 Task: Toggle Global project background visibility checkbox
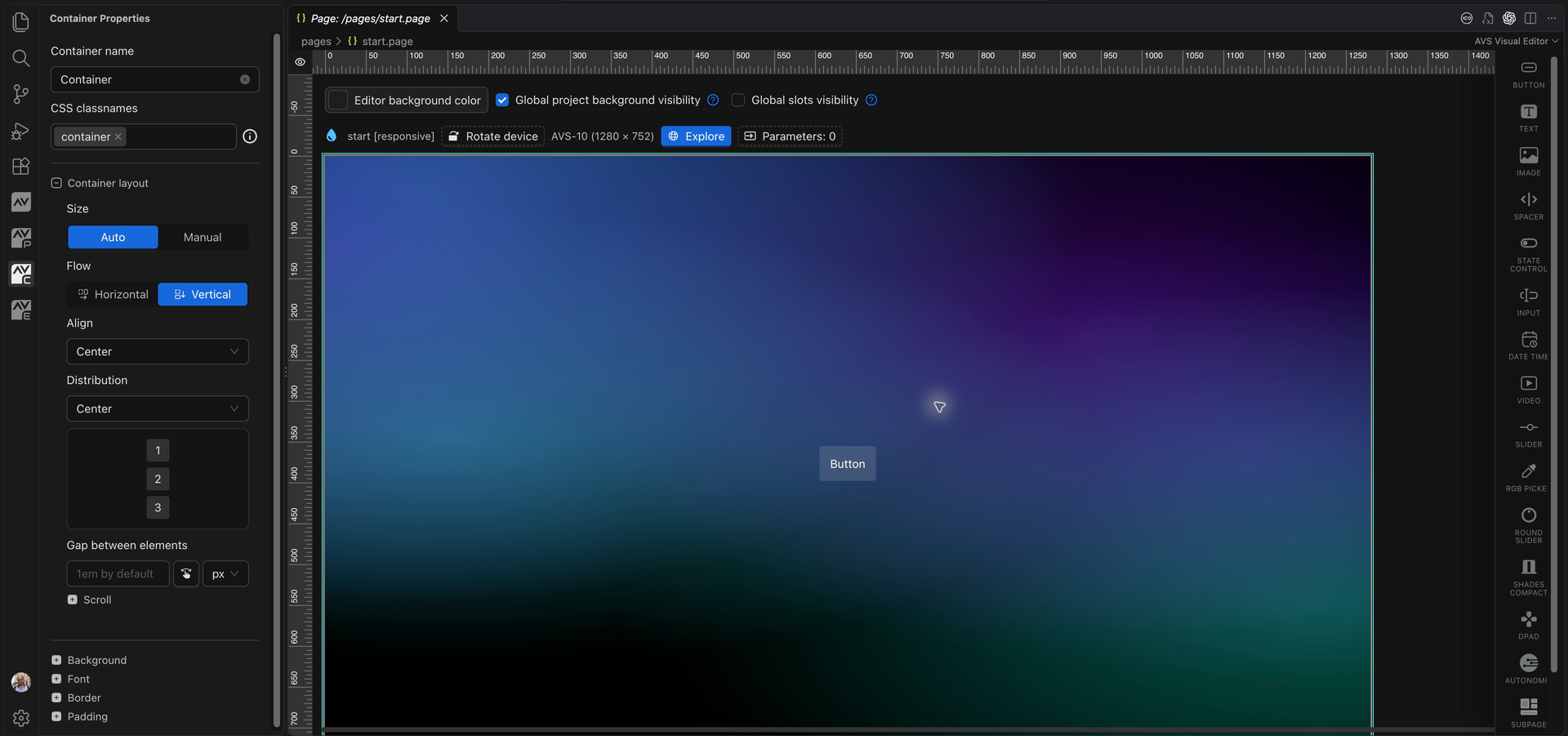(x=502, y=100)
